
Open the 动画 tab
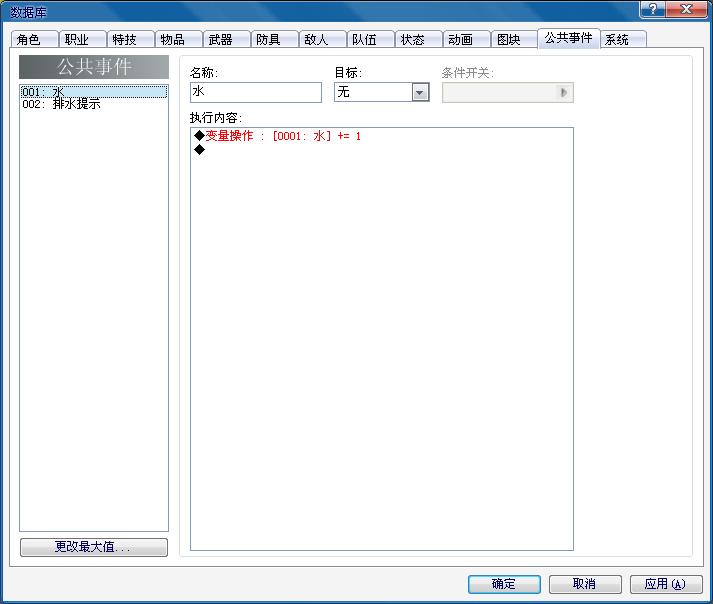(x=467, y=40)
